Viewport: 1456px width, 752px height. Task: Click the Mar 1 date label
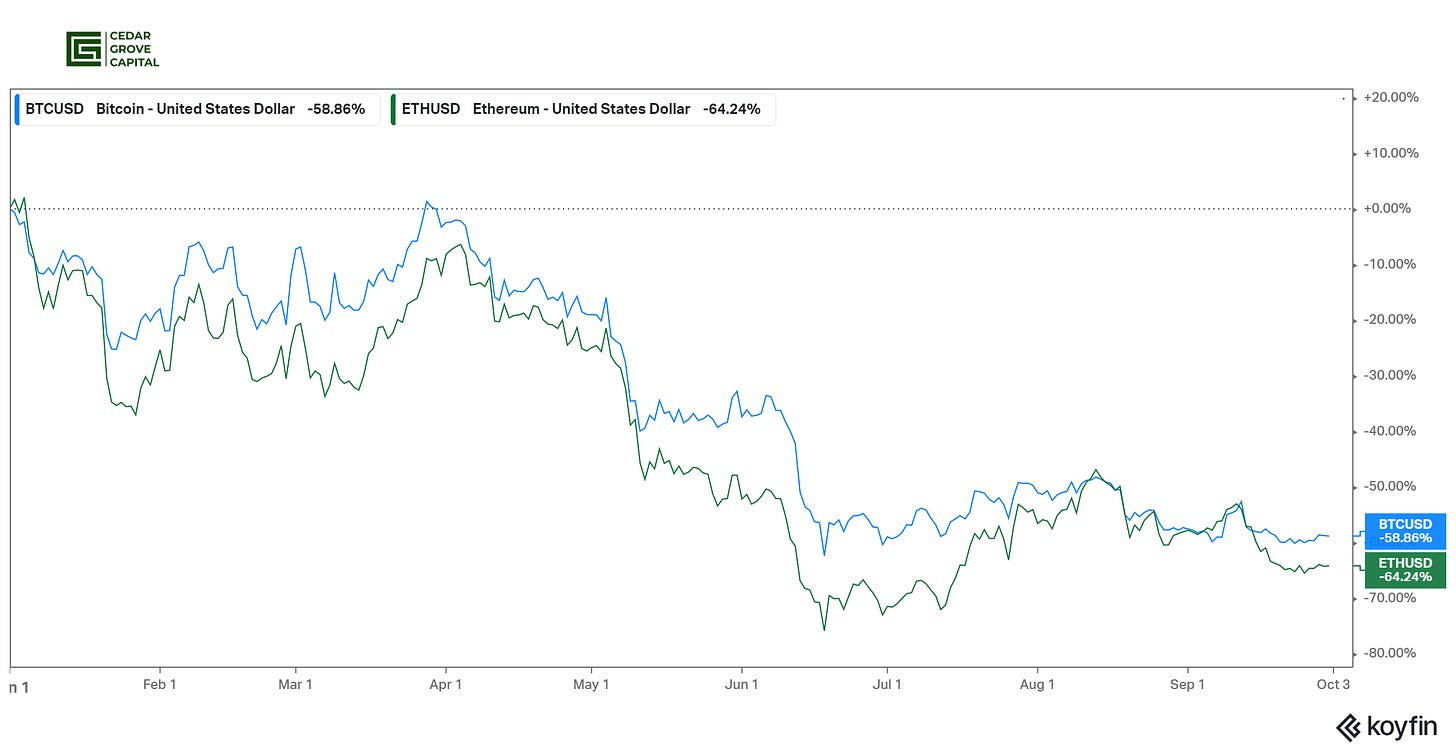(x=295, y=685)
